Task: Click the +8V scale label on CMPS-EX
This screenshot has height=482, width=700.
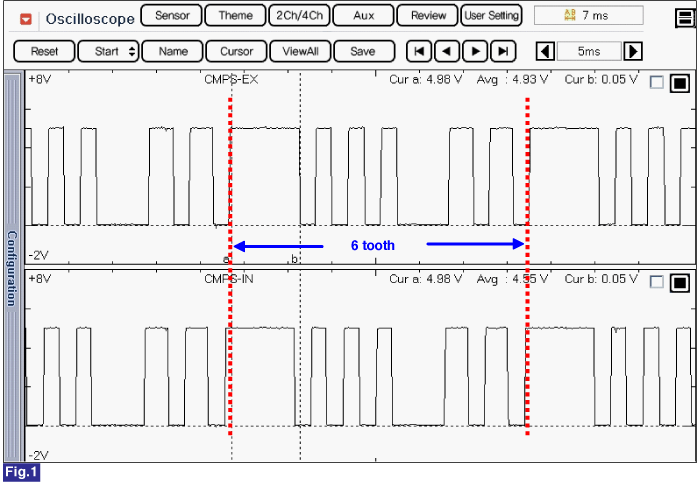Action: [x=39, y=80]
